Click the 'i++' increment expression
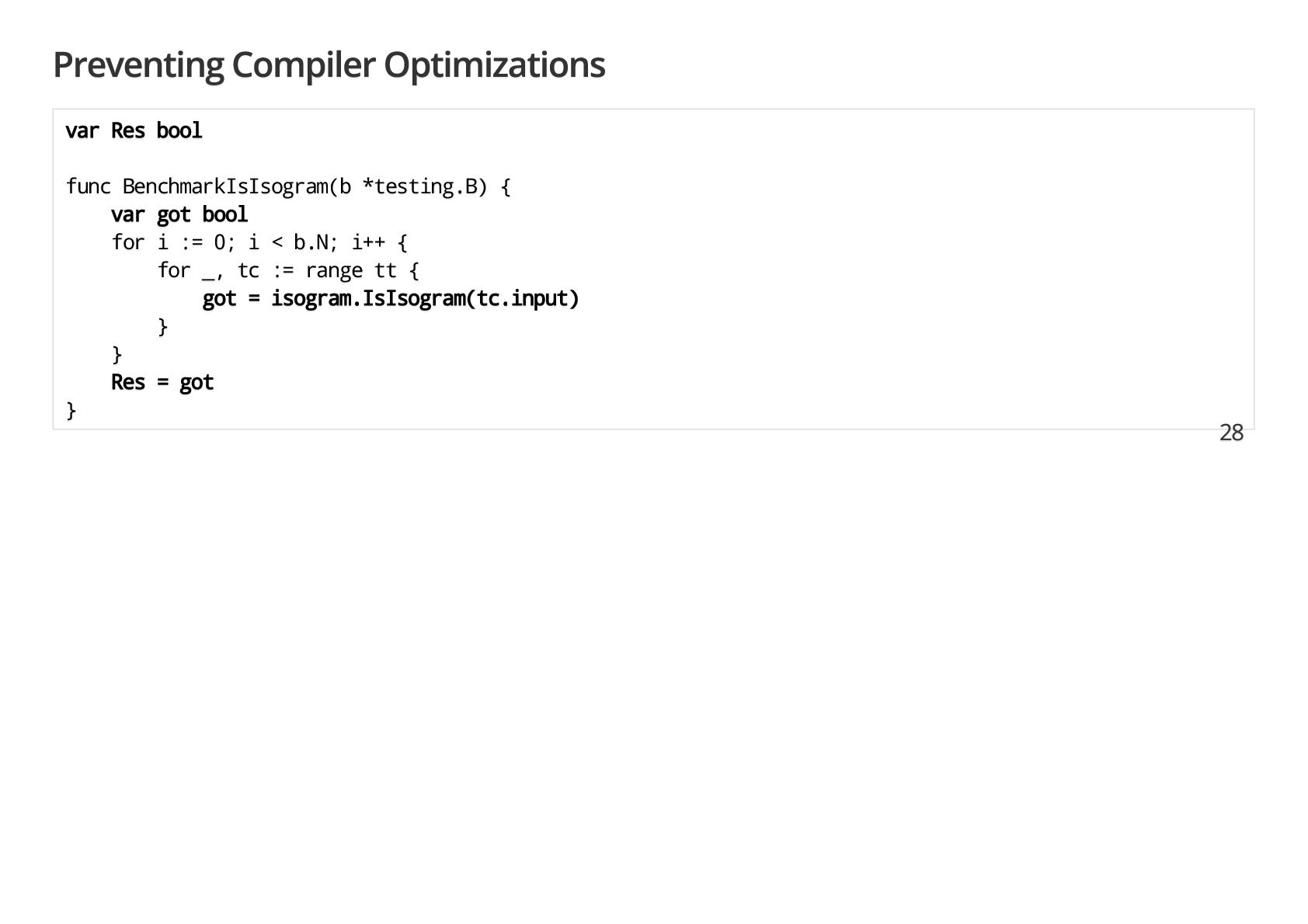Image resolution: width=1308 pixels, height=924 pixels. [x=368, y=242]
